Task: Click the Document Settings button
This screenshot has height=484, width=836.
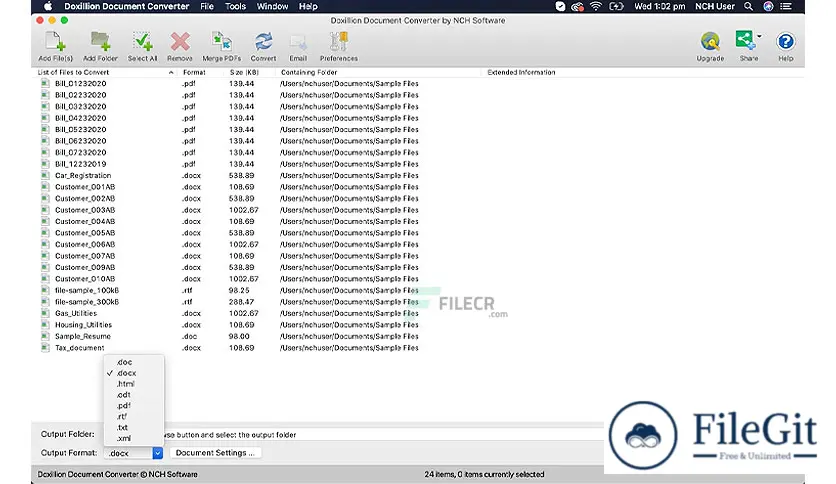Action: [215, 453]
